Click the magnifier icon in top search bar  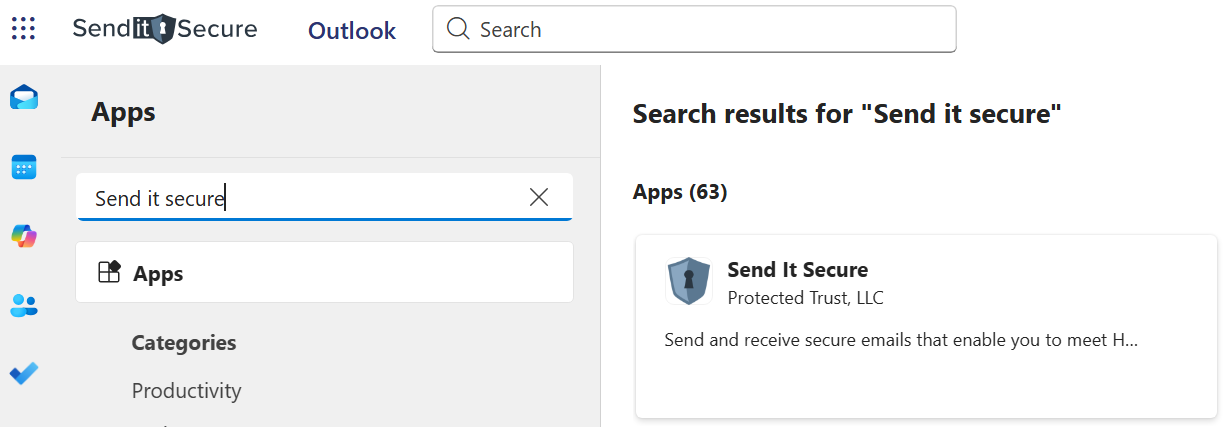click(459, 29)
